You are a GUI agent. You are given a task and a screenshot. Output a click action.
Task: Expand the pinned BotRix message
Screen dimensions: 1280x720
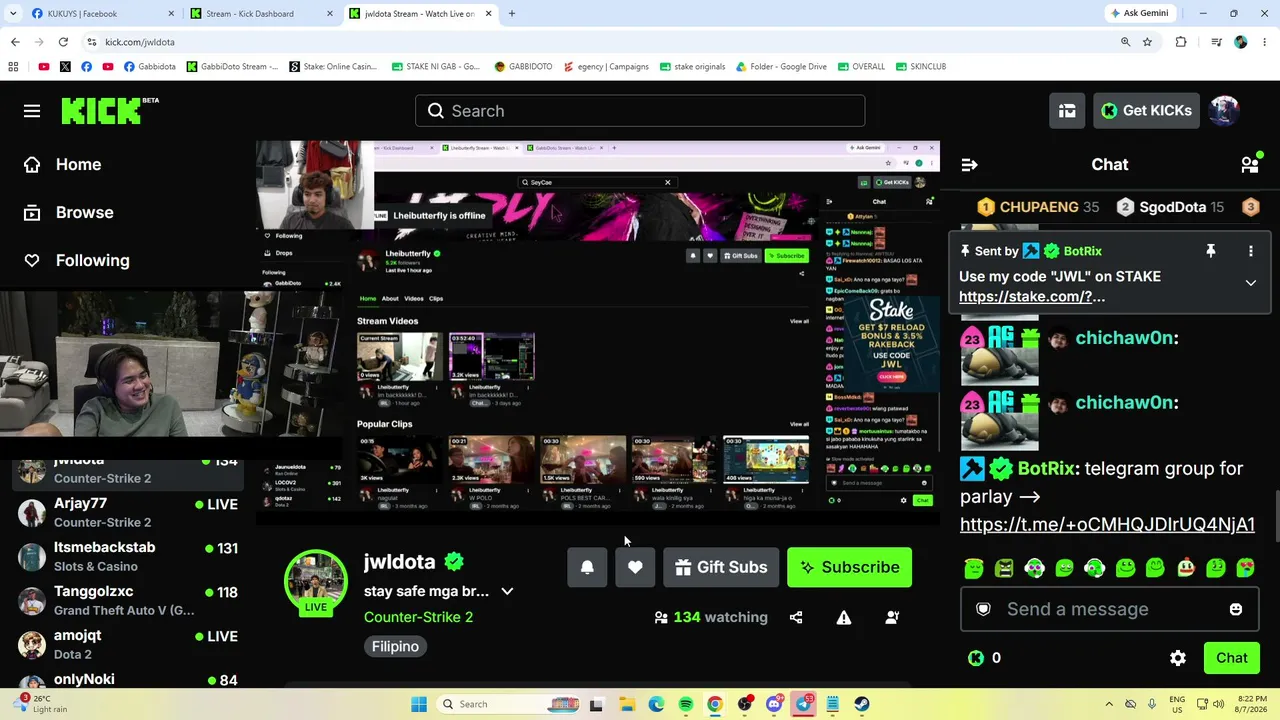point(1250,283)
